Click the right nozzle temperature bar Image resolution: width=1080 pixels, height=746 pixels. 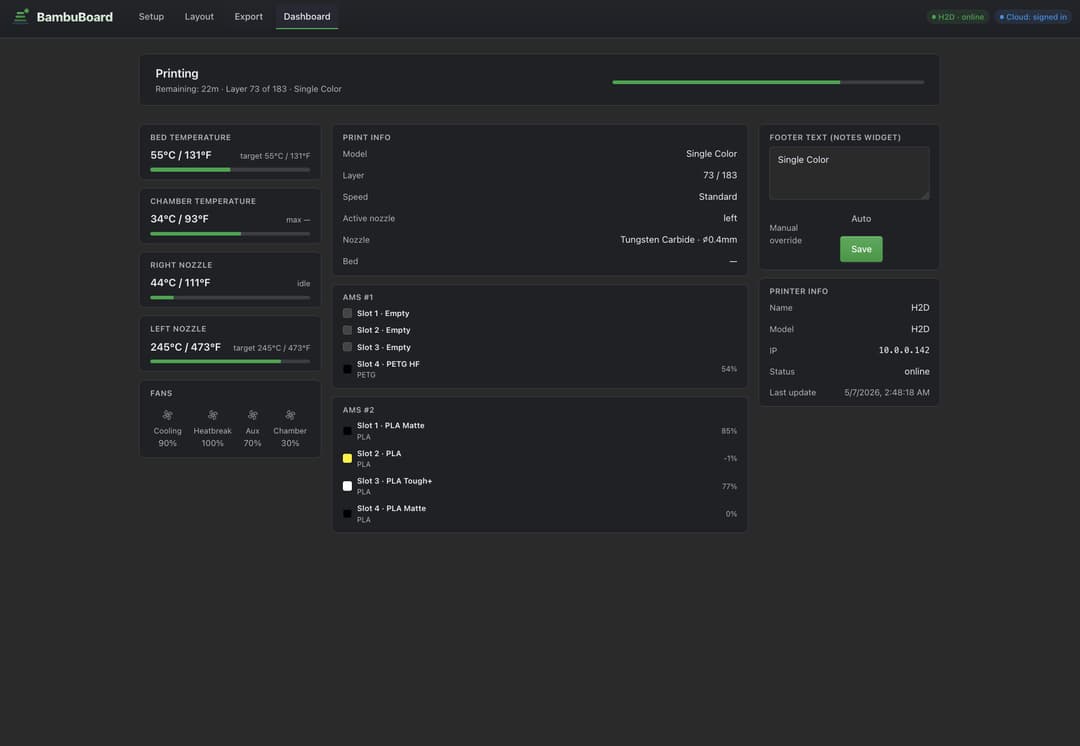(x=230, y=298)
